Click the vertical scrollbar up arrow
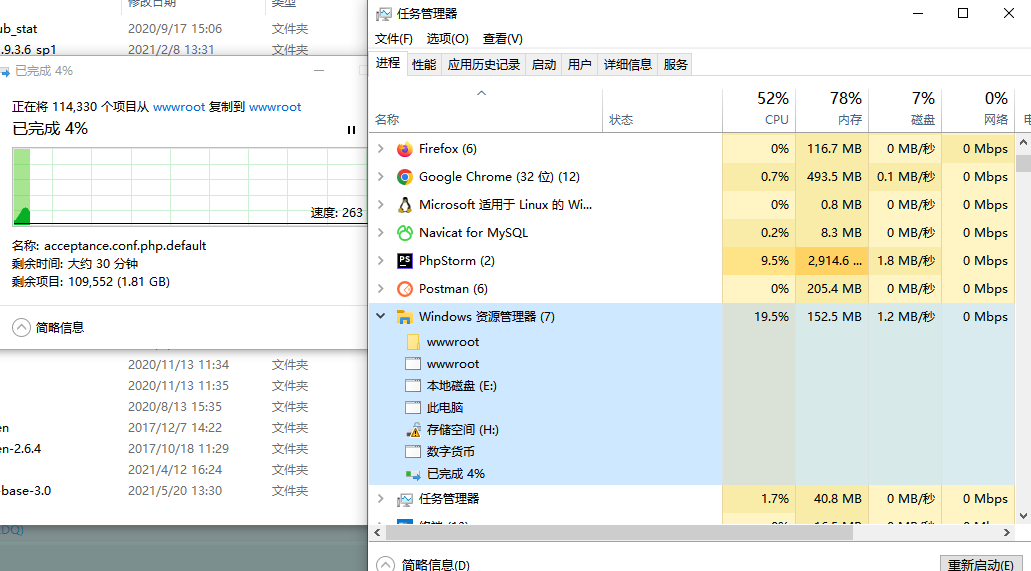1031x571 pixels. (x=1023, y=142)
